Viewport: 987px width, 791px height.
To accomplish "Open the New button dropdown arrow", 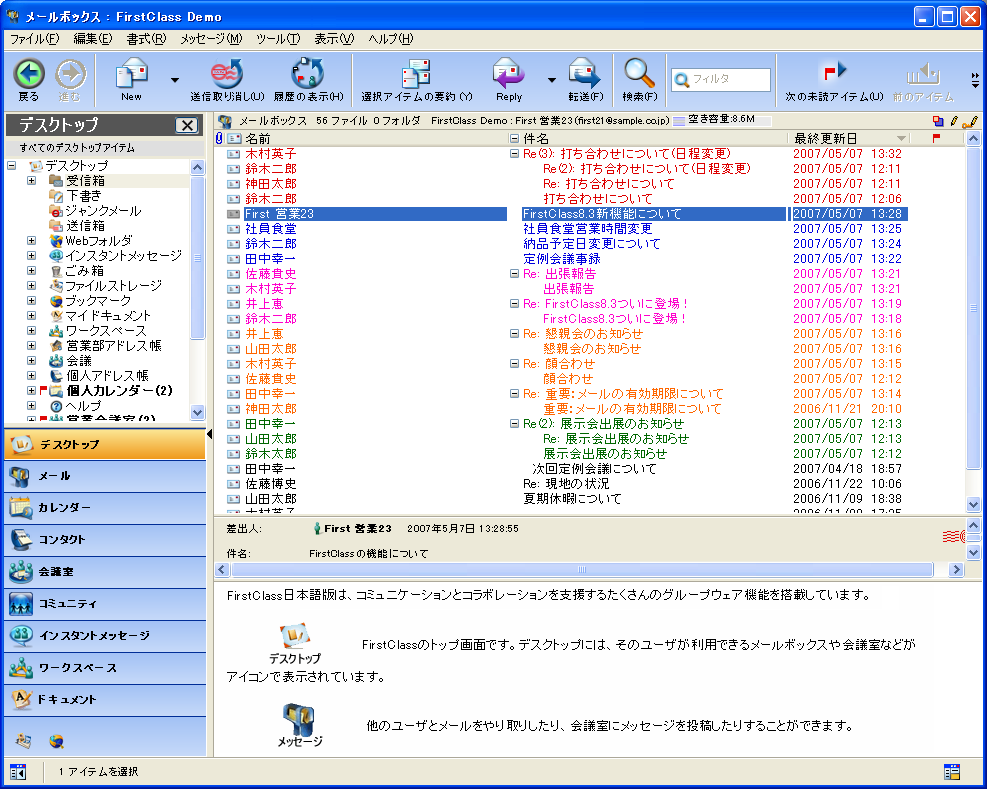I will coord(174,80).
